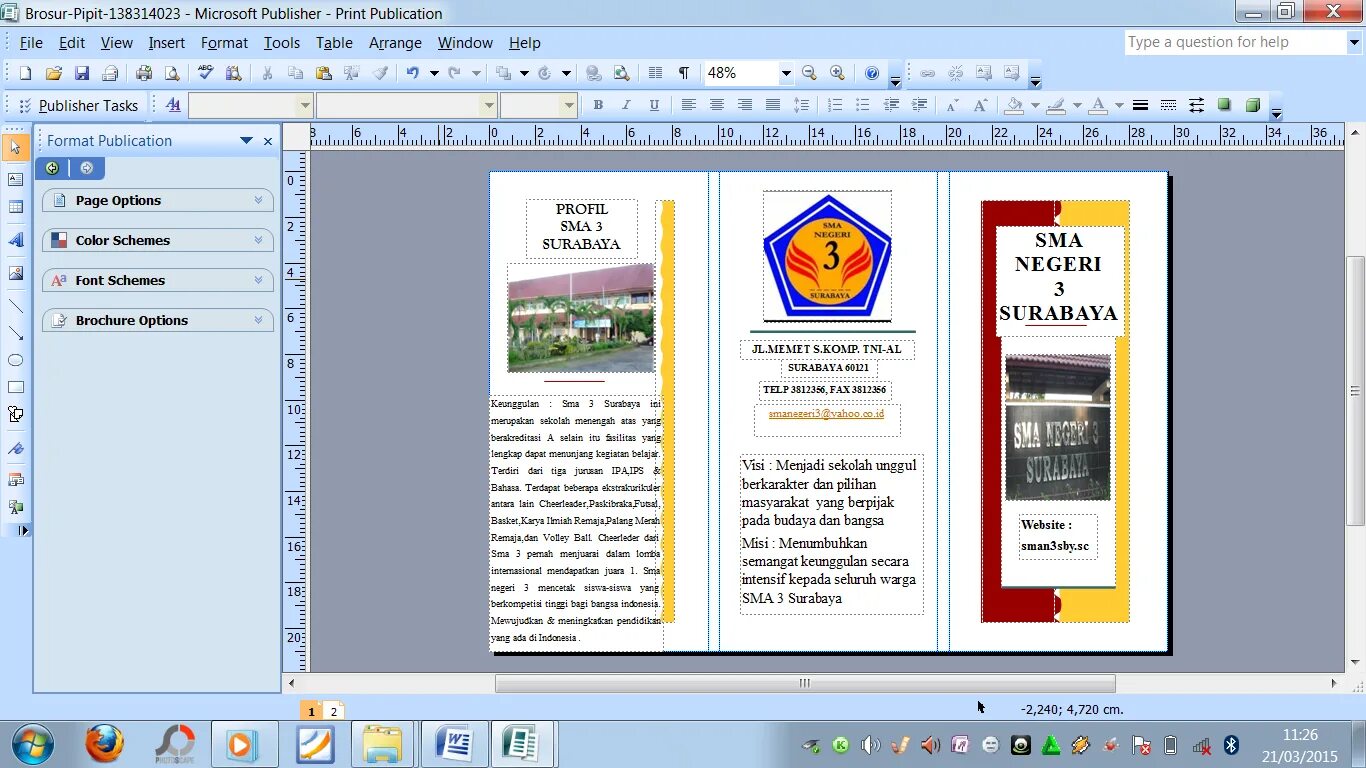Open the Format menu
Screen dimensions: 1366x768
(x=224, y=43)
